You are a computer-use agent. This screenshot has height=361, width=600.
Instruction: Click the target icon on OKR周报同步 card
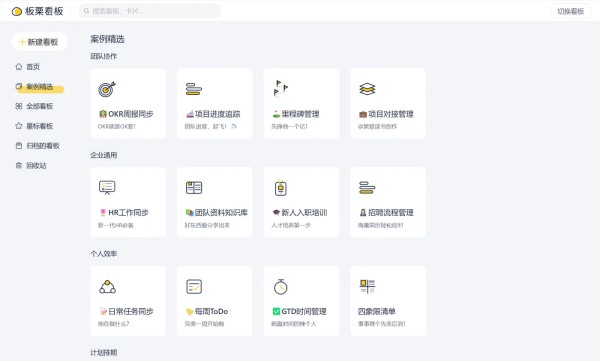(107, 89)
